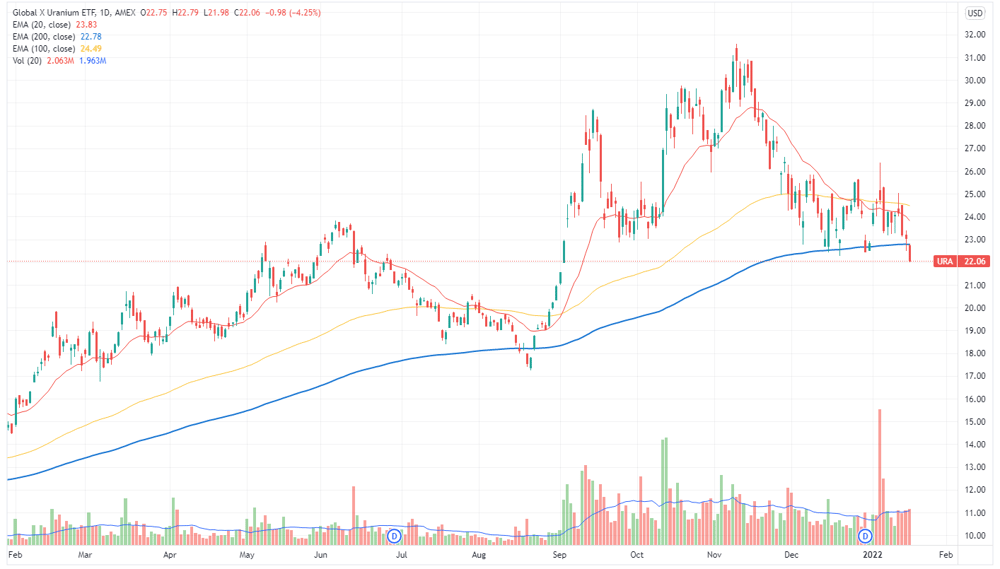The image size is (1000, 569).
Task: Click the Mar label on time axis
Action: [85, 555]
